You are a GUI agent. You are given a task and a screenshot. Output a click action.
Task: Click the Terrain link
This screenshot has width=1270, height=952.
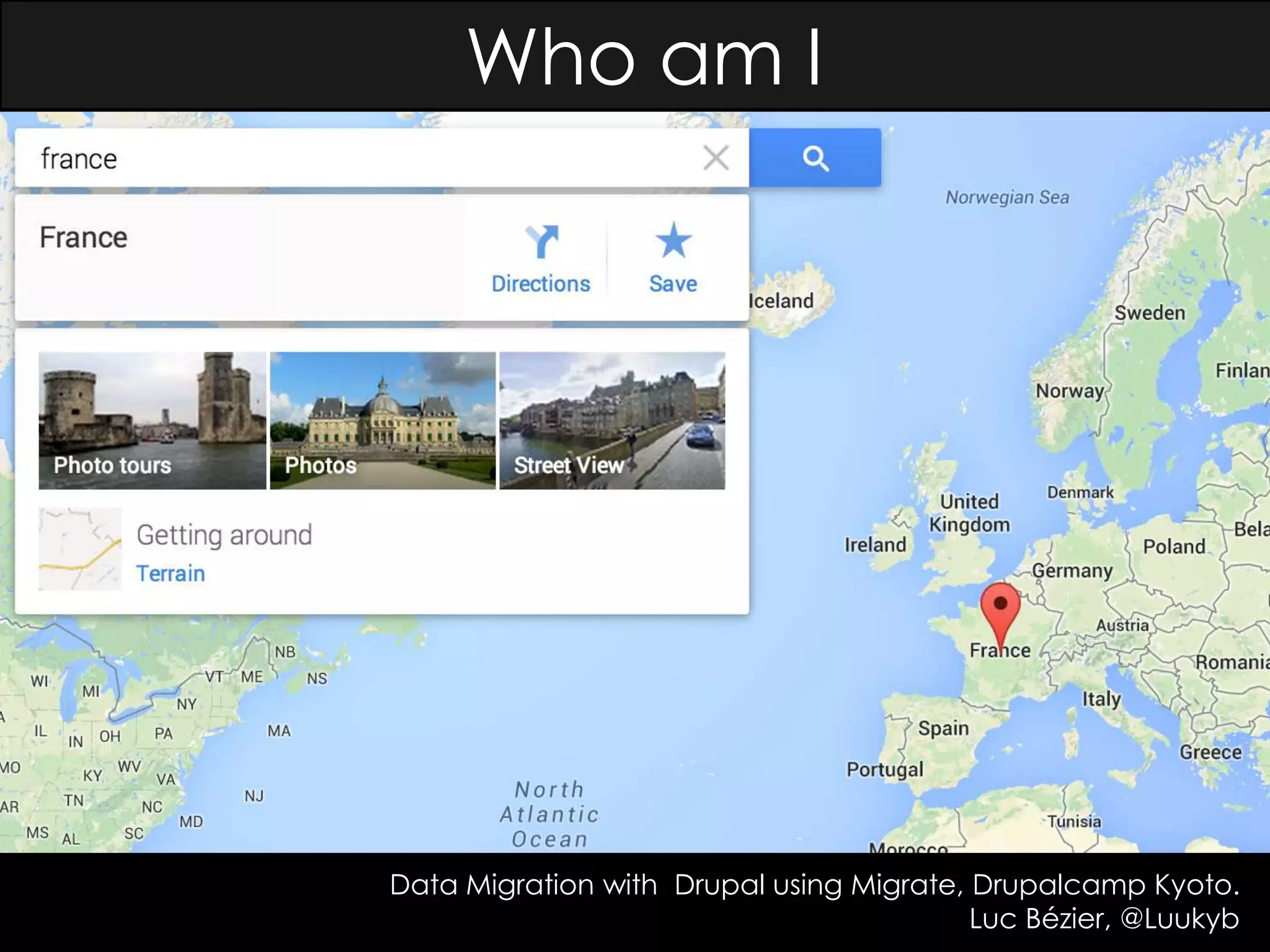coord(171,573)
